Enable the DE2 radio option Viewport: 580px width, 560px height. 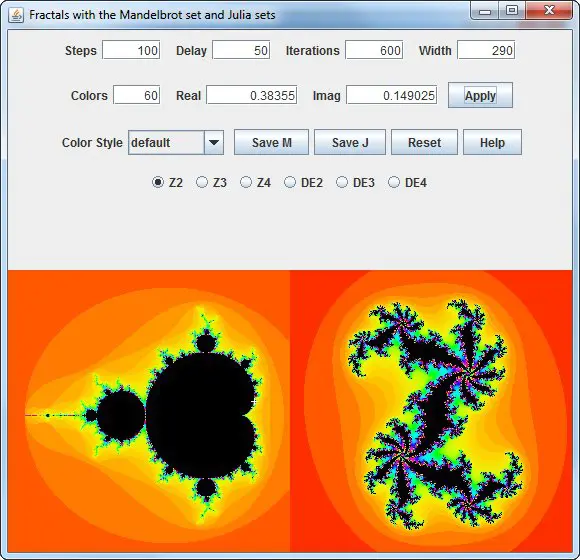point(290,182)
